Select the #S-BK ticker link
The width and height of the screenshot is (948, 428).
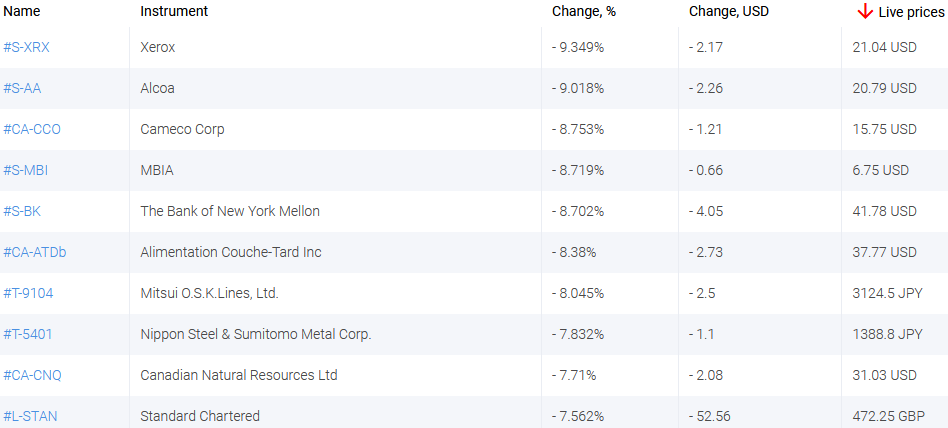click(22, 211)
